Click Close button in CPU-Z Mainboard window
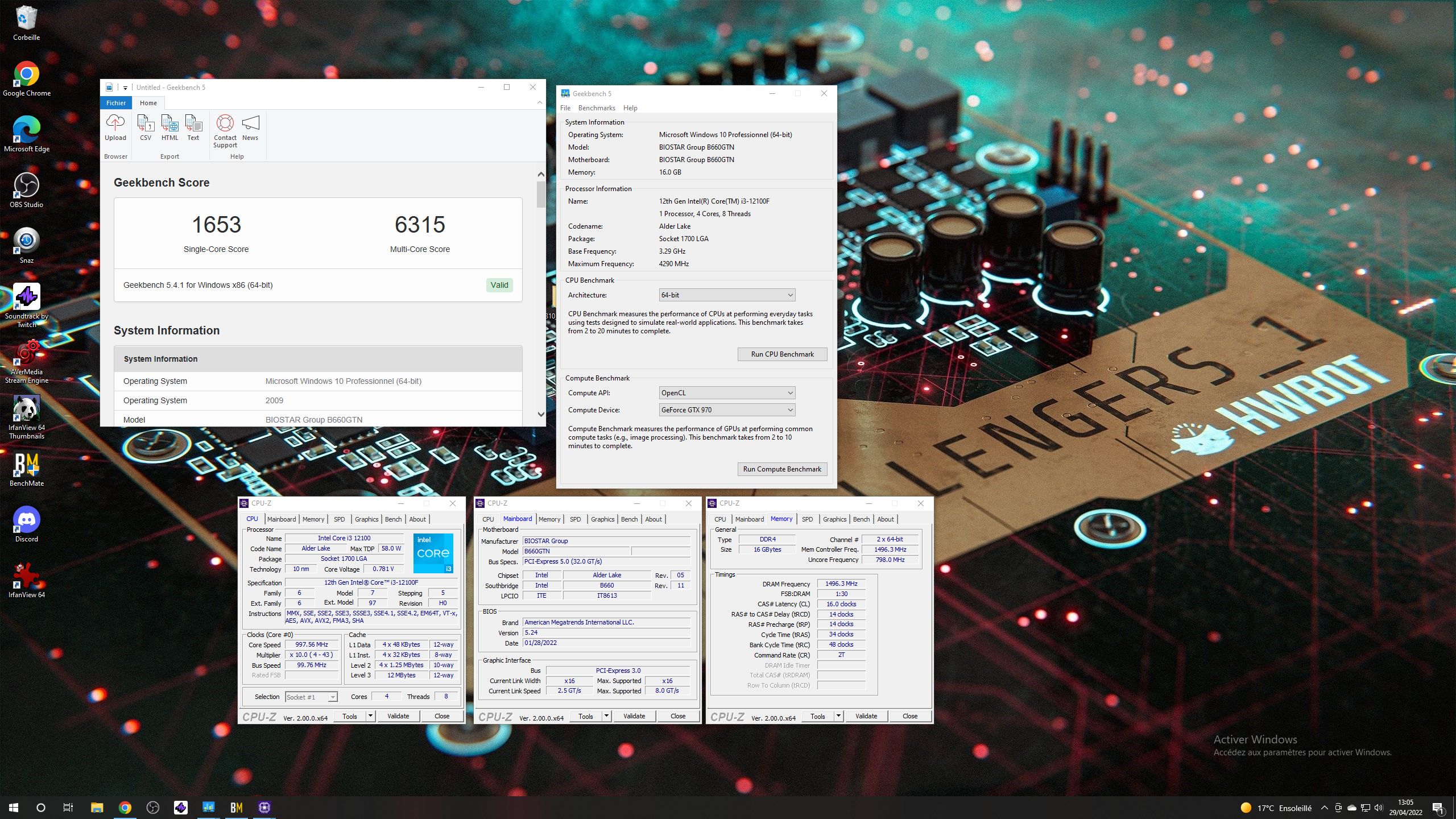This screenshot has height=819, width=1456. (x=678, y=716)
